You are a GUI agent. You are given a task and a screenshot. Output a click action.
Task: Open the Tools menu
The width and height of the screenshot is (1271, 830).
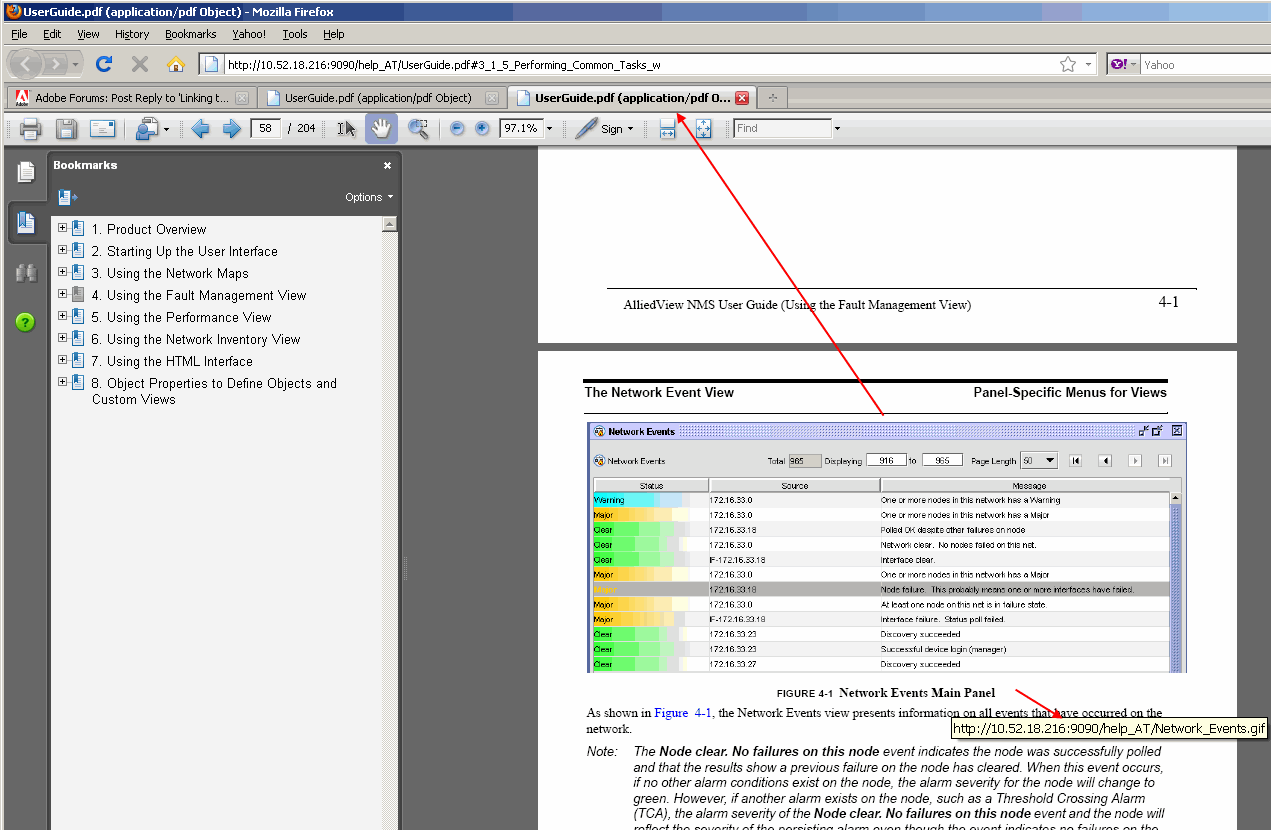(295, 34)
